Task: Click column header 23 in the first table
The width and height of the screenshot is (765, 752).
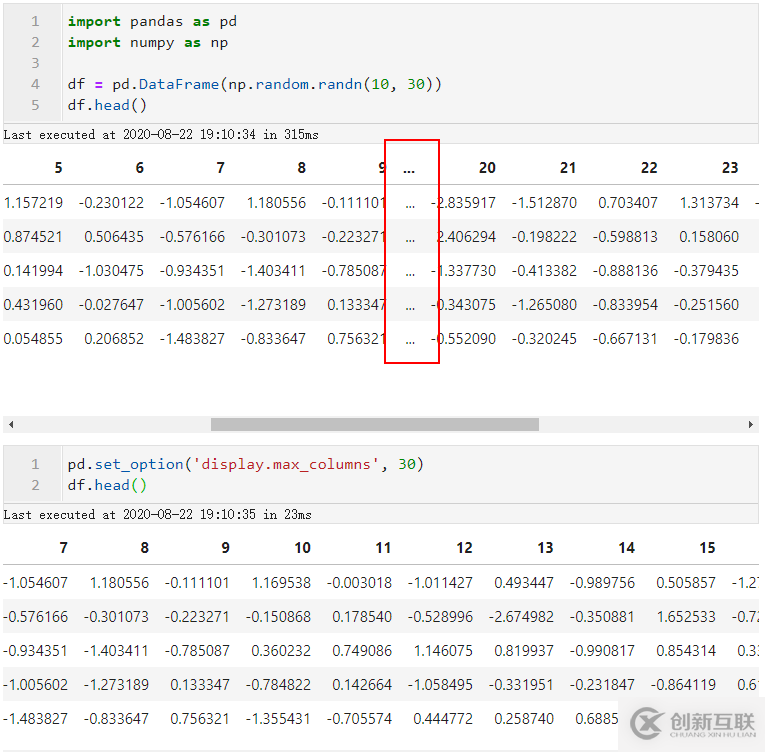Action: point(730,168)
